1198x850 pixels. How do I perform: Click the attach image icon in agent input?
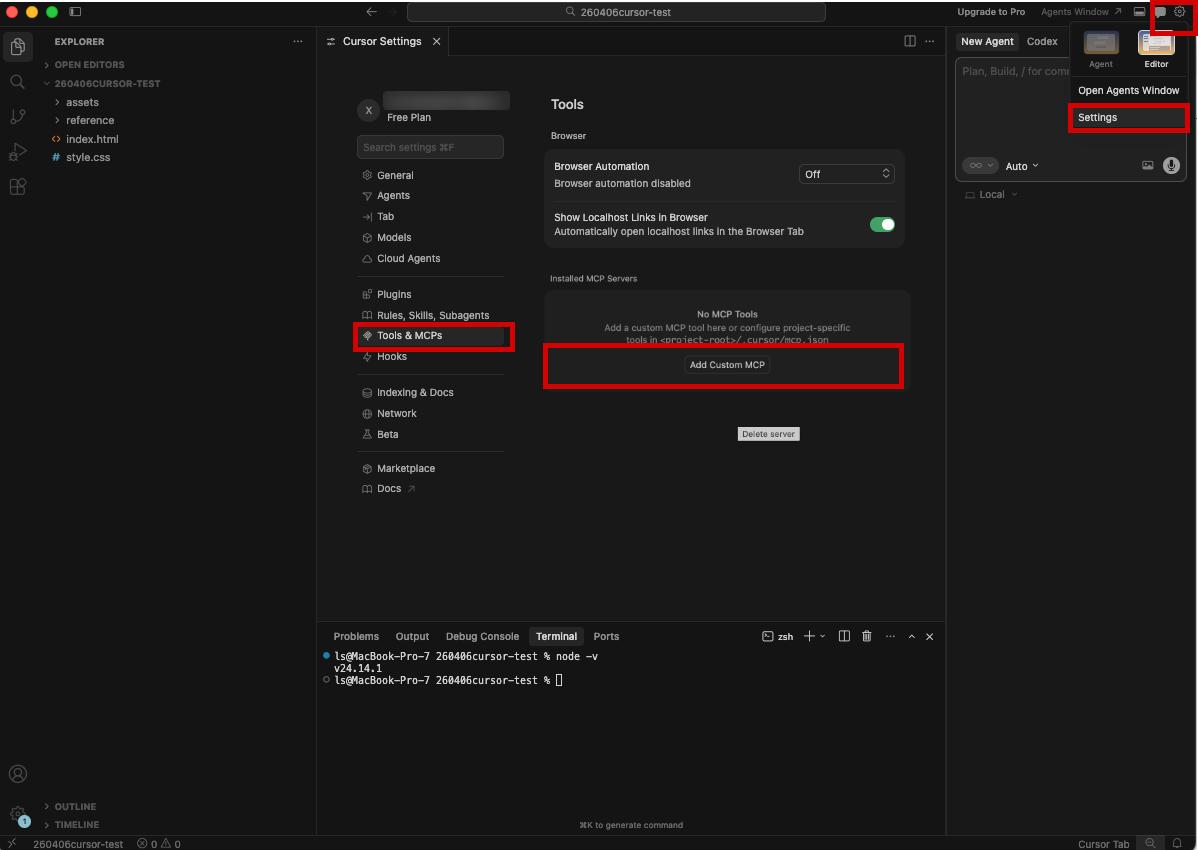(1147, 165)
